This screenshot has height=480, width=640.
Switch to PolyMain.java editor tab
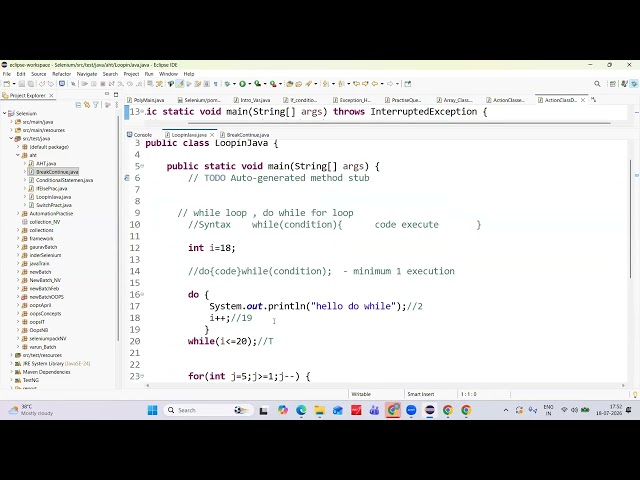pos(146,100)
